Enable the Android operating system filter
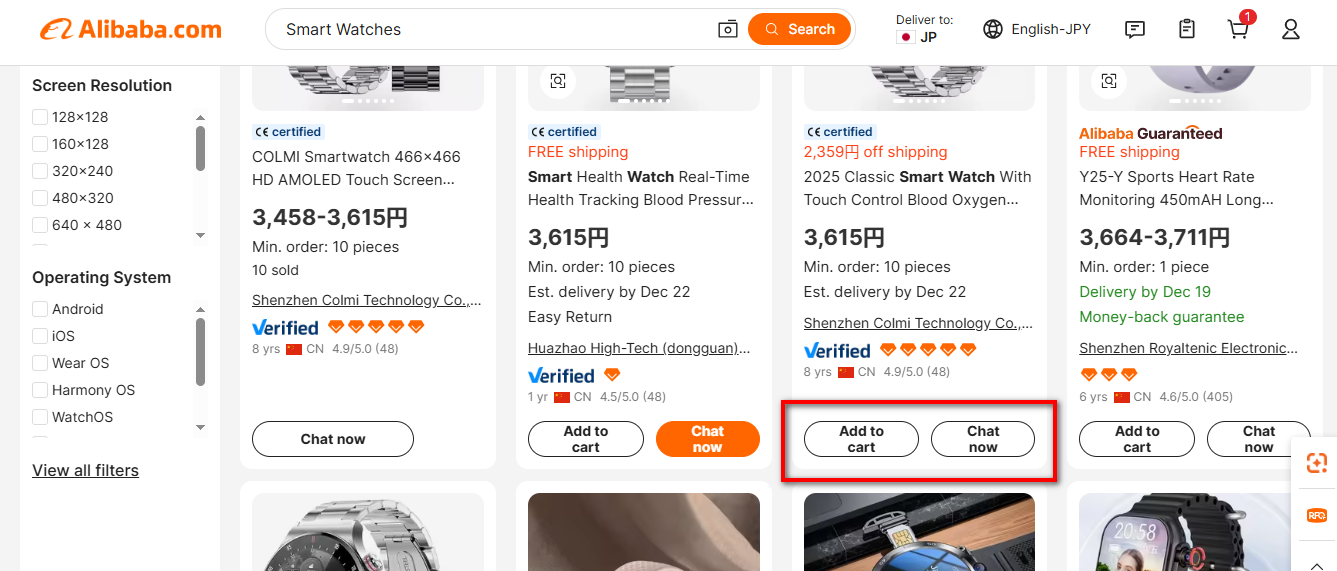 point(40,309)
